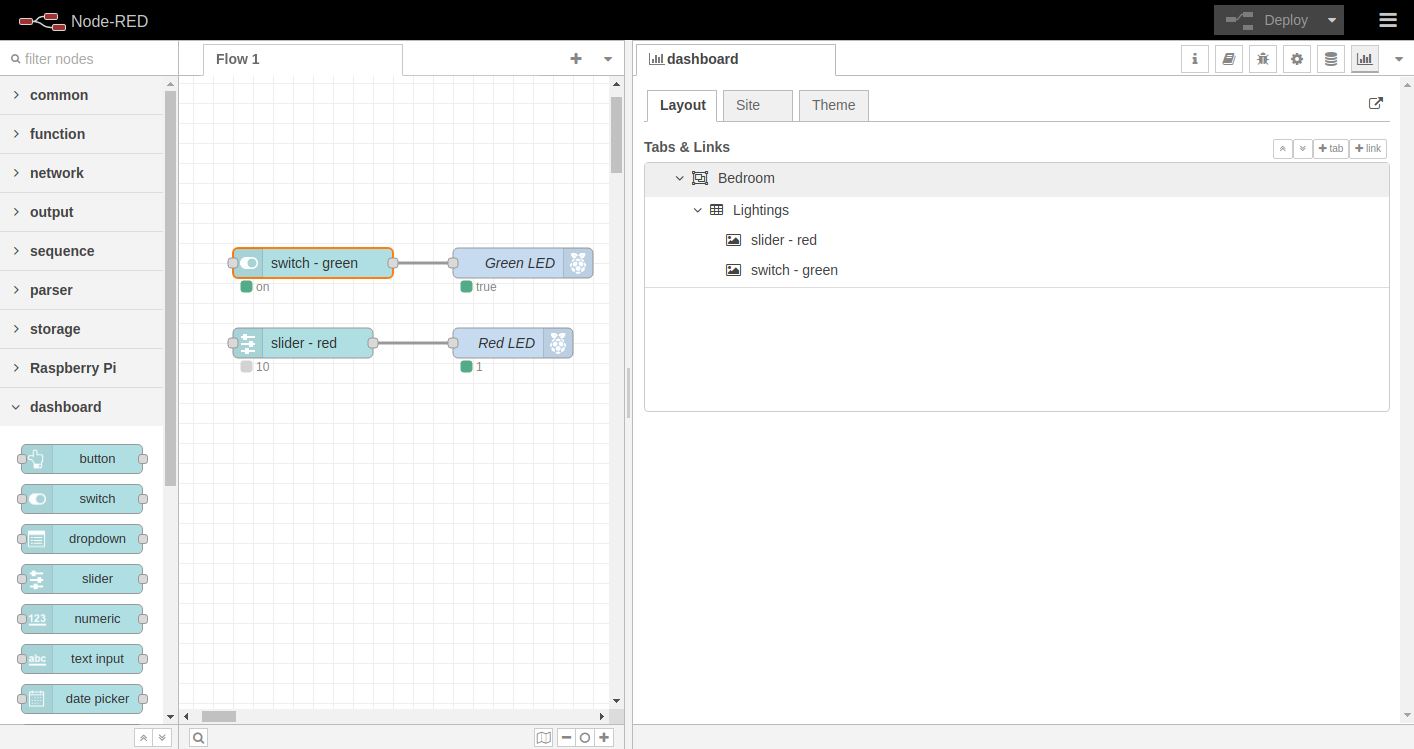1414x749 pixels.
Task: Open the help book sidebar icon
Action: [1229, 59]
